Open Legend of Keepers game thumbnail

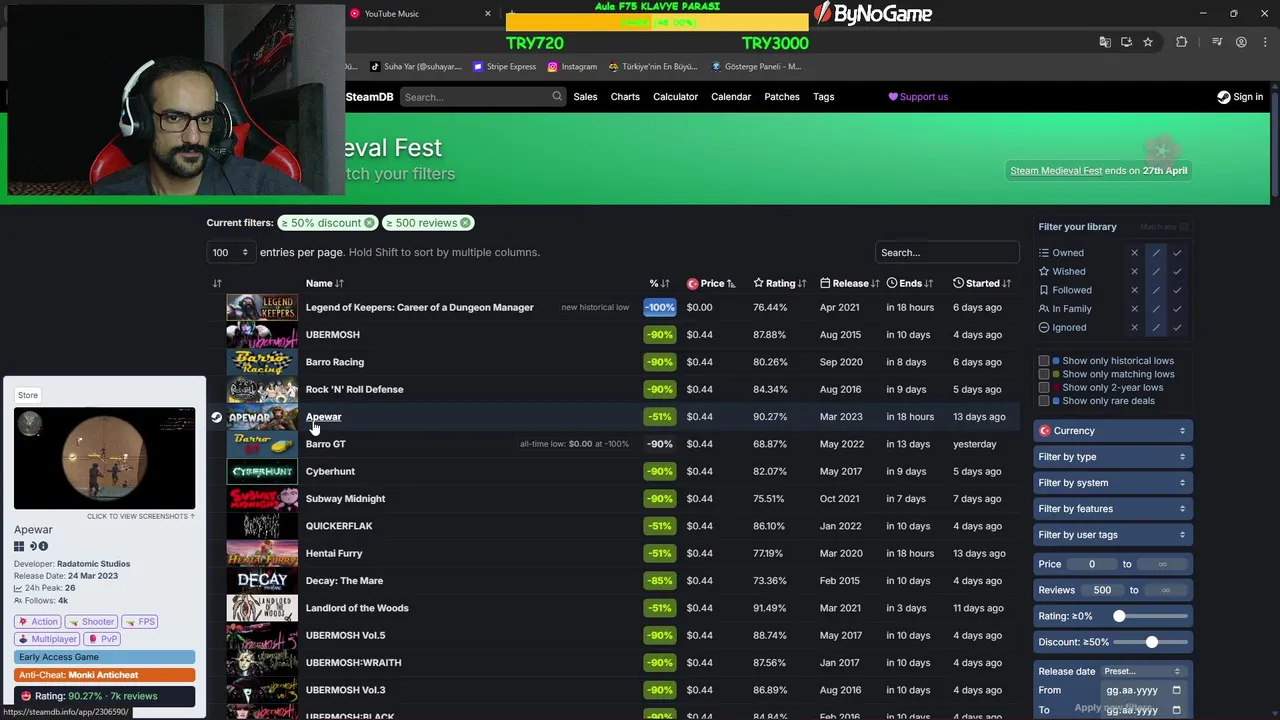(262, 307)
